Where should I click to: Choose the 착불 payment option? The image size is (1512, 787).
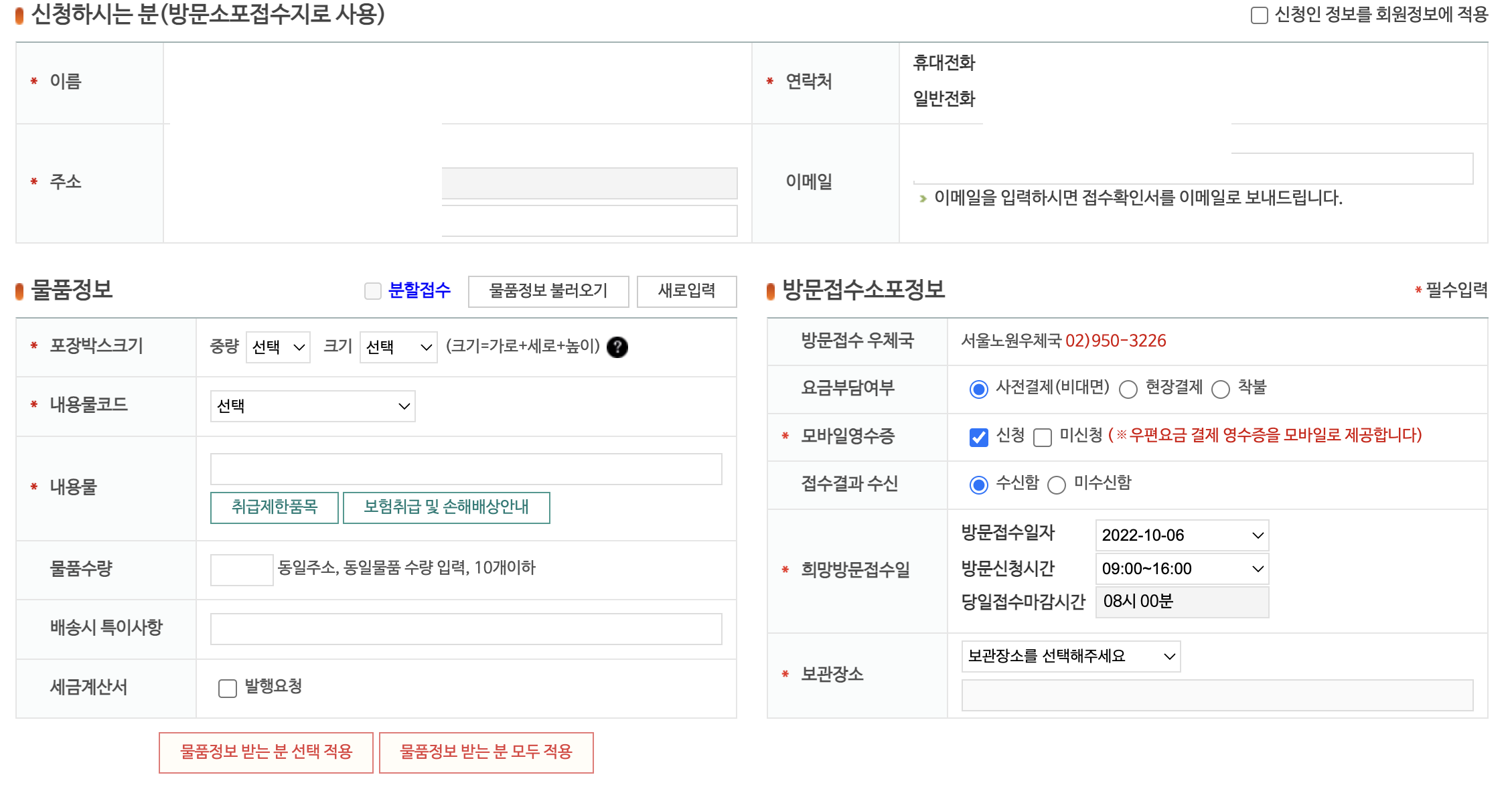[x=1221, y=389]
